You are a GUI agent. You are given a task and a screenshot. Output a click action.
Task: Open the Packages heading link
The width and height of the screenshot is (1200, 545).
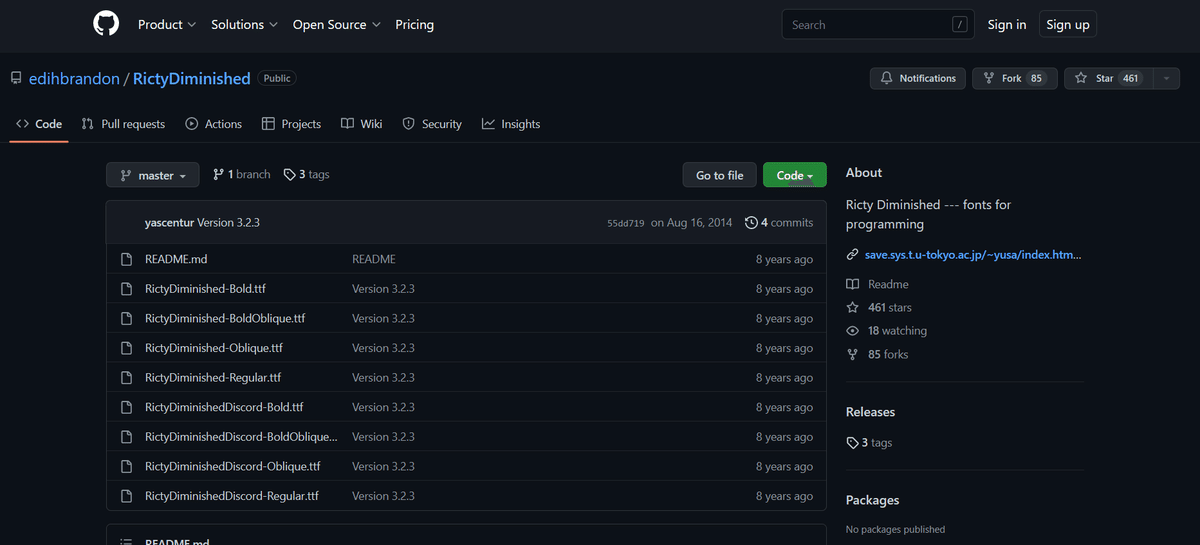(x=873, y=500)
